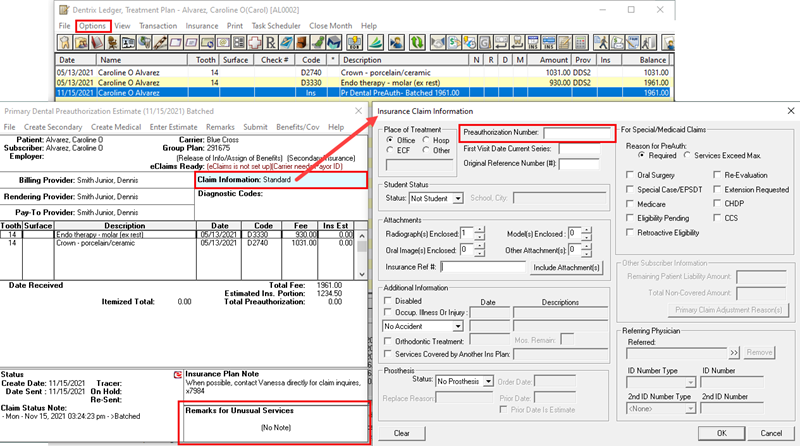This screenshot has width=800, height=446.
Task: Click the Clear button
Action: (x=402, y=433)
